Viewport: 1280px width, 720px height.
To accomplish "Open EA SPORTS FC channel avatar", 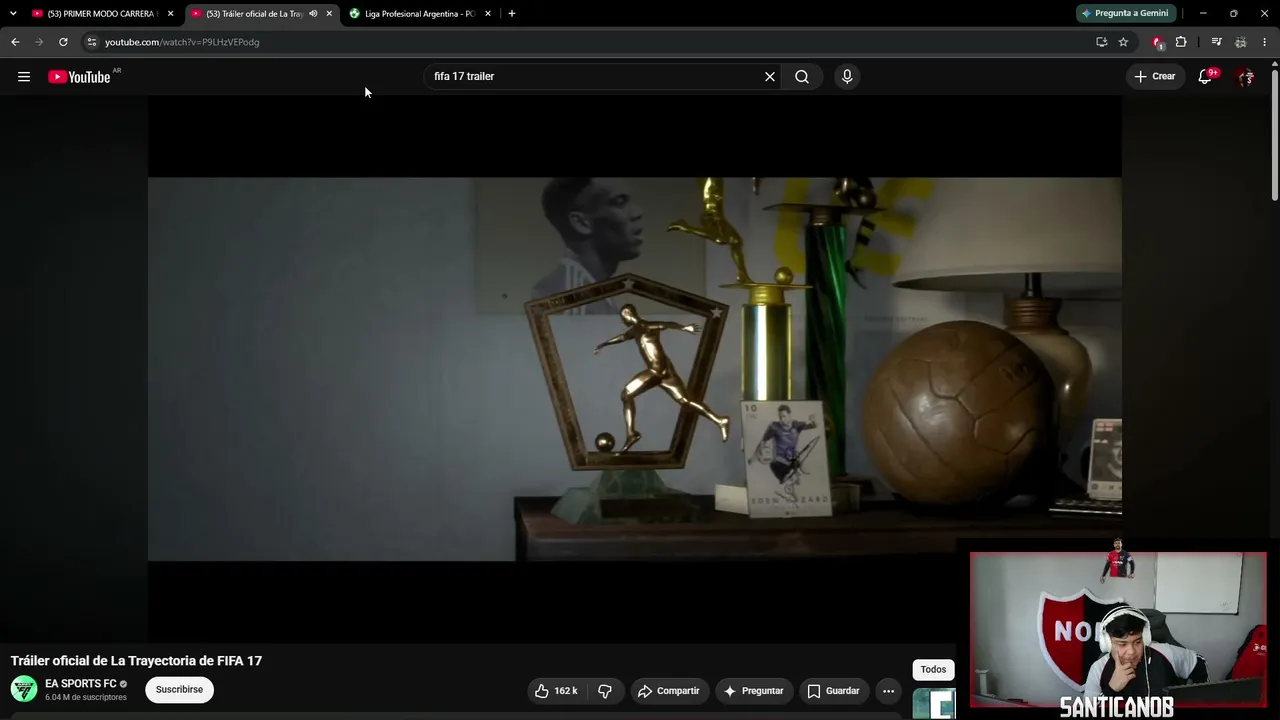I will pos(24,689).
